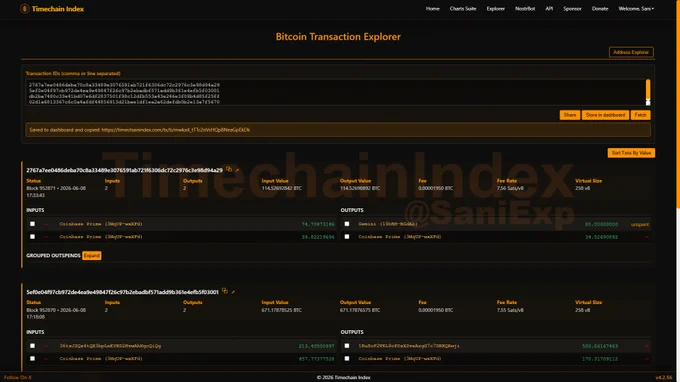Click red arrow beside input value 39.82219696
680x382 pixels.
click(x=46, y=237)
